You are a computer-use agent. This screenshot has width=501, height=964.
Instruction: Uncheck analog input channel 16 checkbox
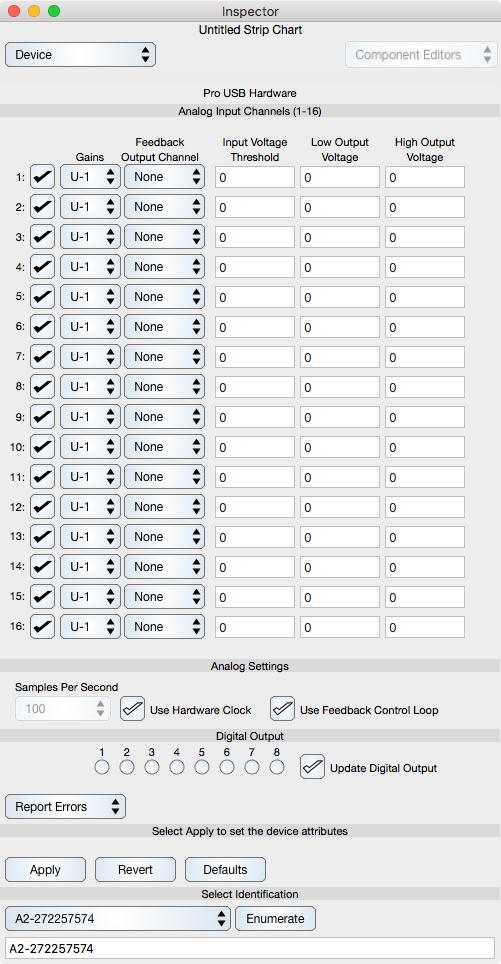(42, 627)
